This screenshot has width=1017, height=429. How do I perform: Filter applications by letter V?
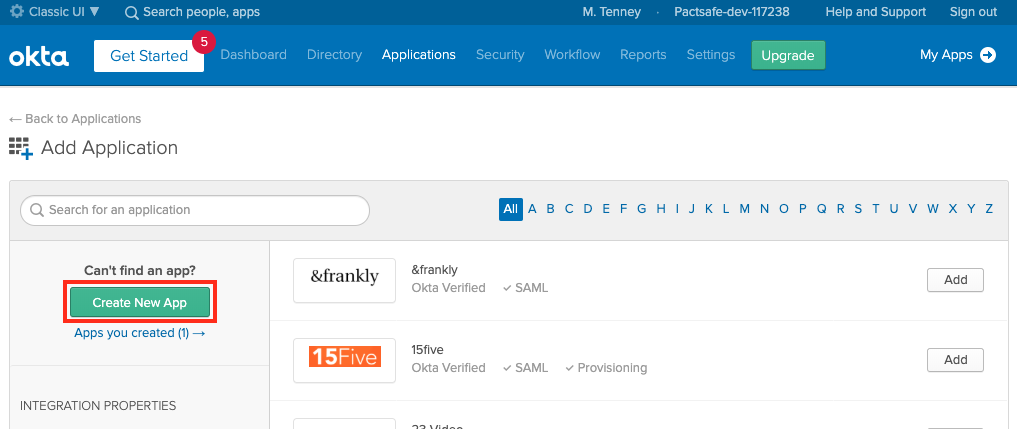[x=913, y=209]
